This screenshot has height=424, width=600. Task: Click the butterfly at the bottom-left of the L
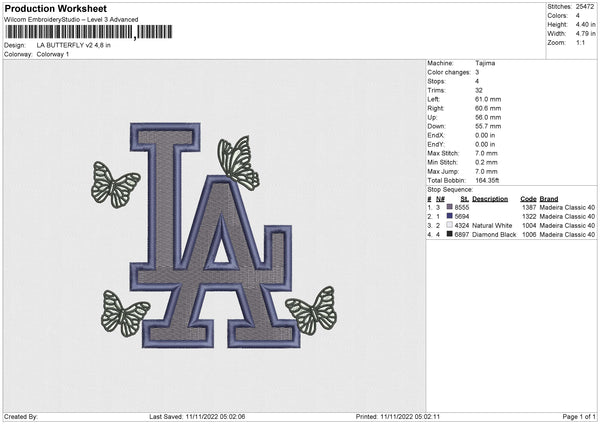(x=125, y=314)
